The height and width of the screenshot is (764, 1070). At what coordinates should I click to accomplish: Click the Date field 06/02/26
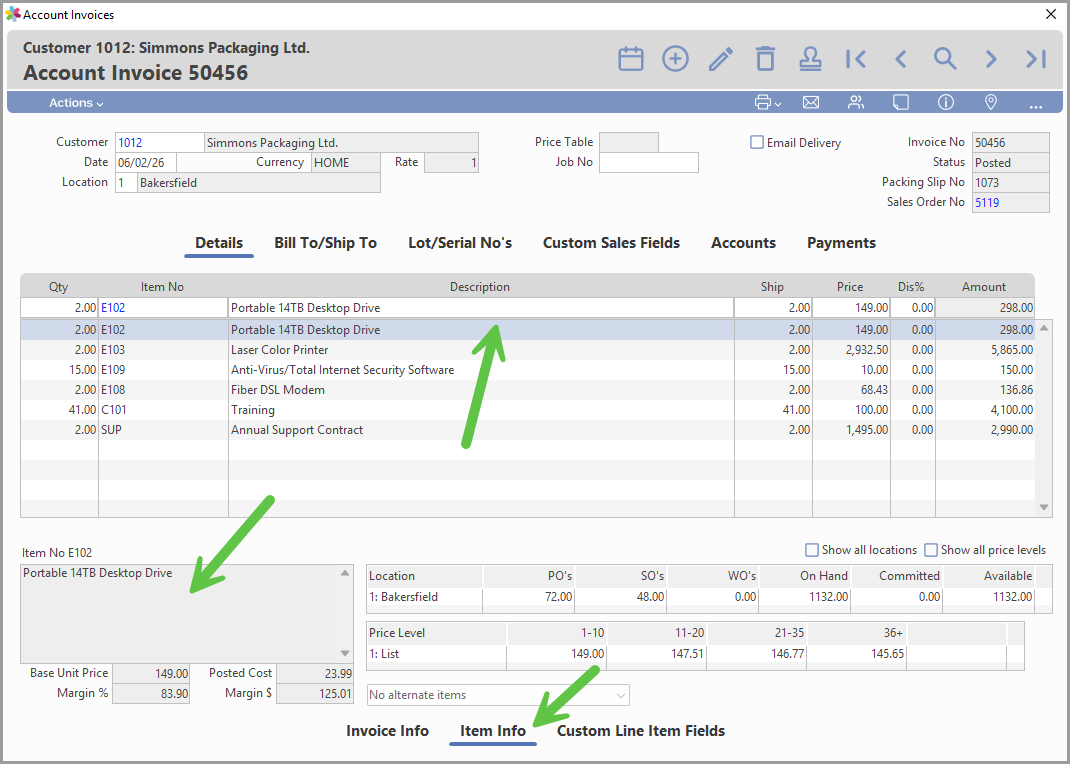point(145,162)
